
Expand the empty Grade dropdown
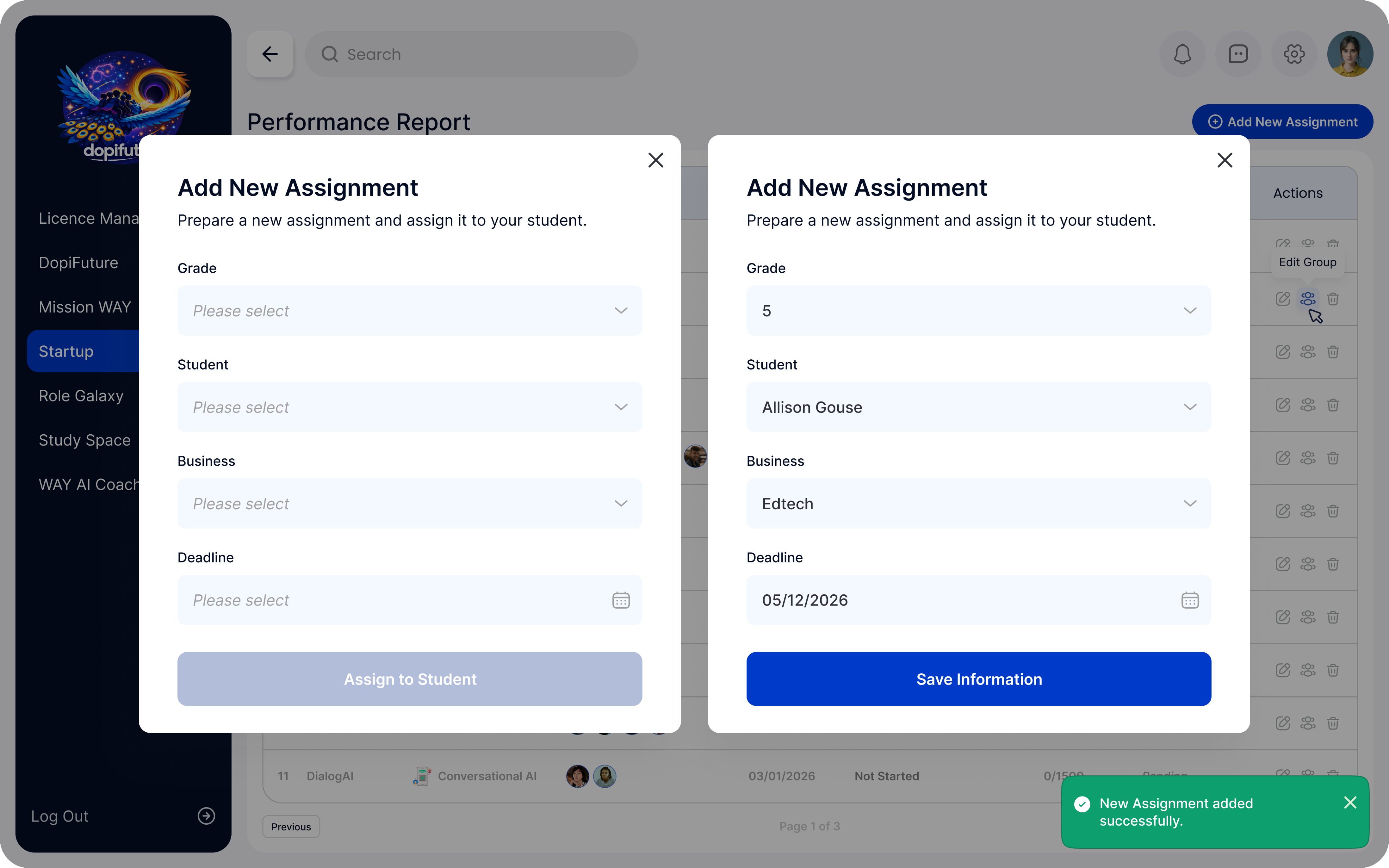(409, 311)
